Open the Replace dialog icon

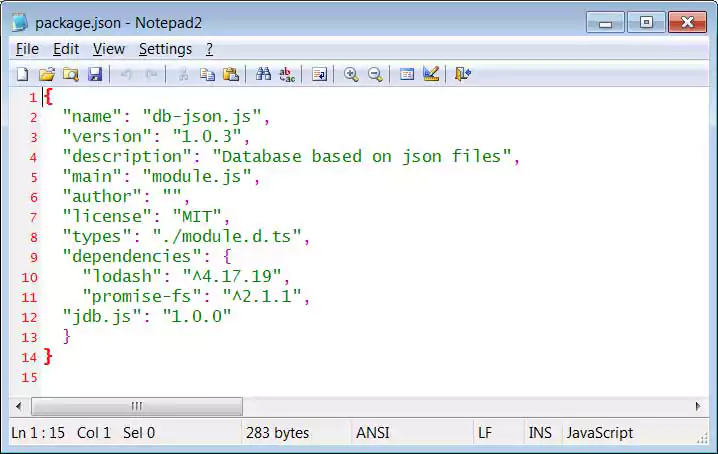coord(287,74)
